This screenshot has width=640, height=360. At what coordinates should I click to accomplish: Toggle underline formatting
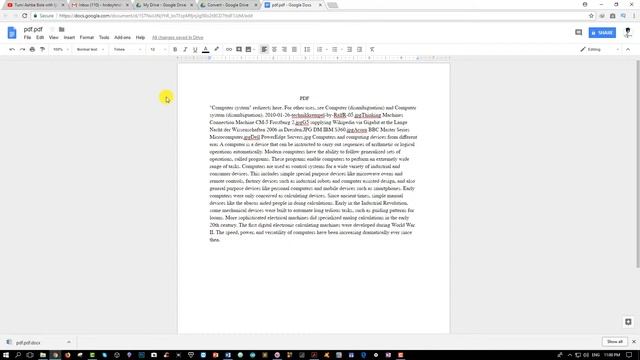point(195,49)
